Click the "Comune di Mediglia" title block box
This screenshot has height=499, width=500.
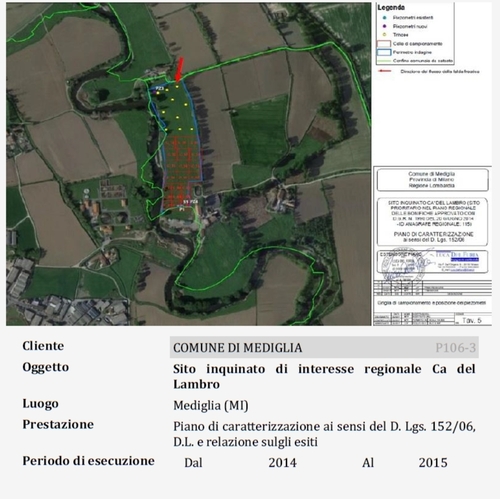432,180
